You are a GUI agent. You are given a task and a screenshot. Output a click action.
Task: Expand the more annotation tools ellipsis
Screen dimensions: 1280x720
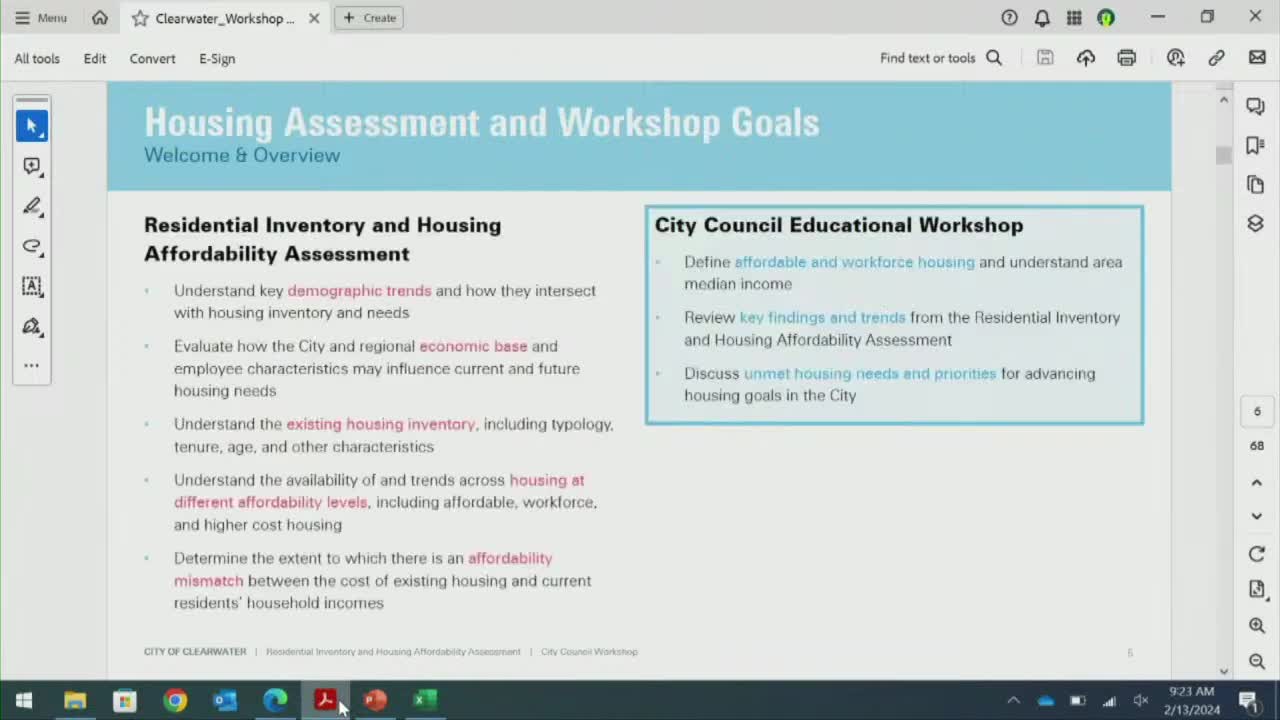31,365
